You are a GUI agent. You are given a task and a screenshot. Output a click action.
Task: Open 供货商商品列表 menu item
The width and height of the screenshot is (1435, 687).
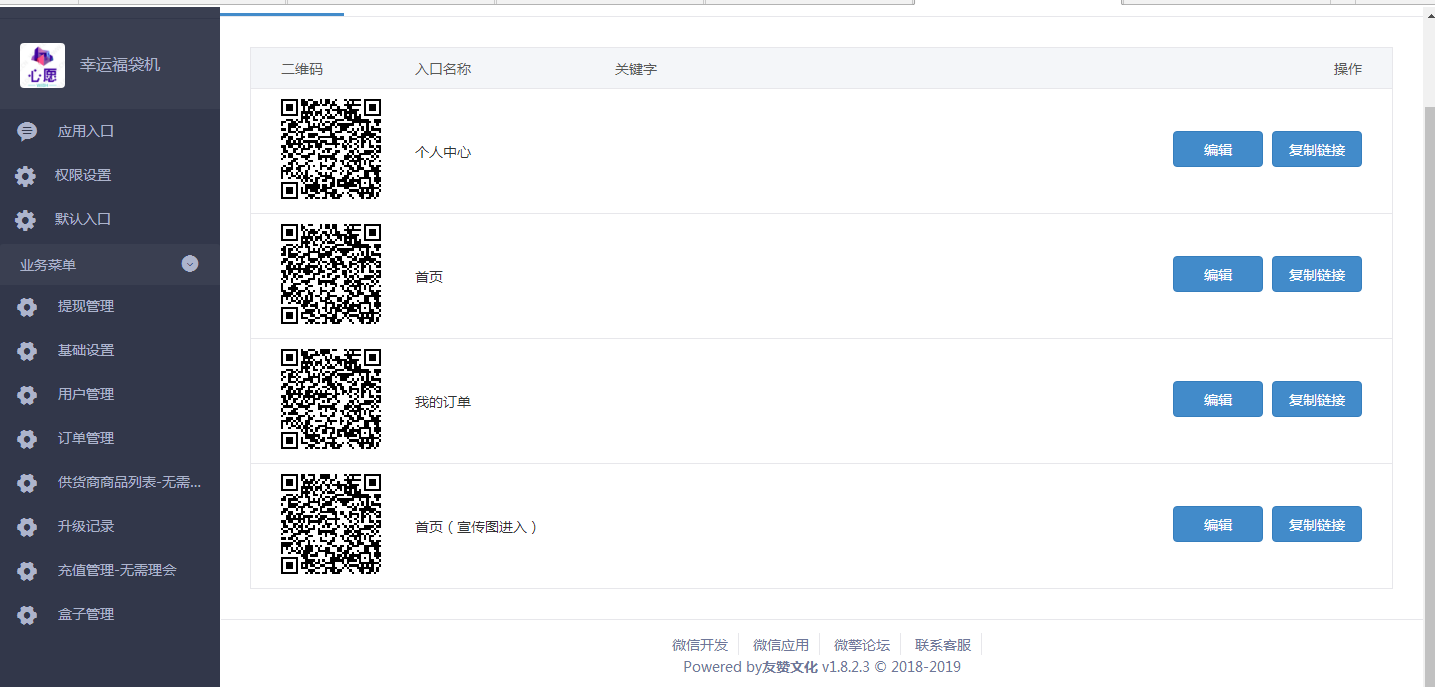click(130, 482)
